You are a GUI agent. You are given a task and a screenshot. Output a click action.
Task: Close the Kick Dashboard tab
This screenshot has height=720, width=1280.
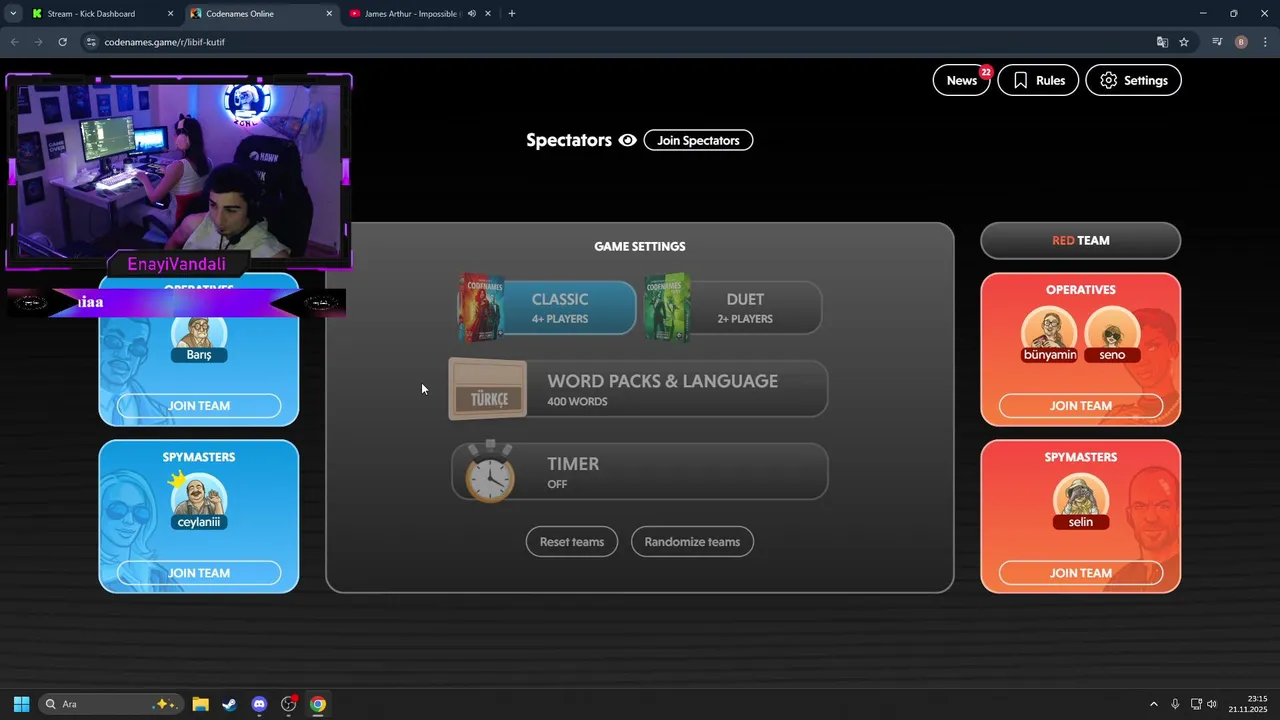(170, 14)
